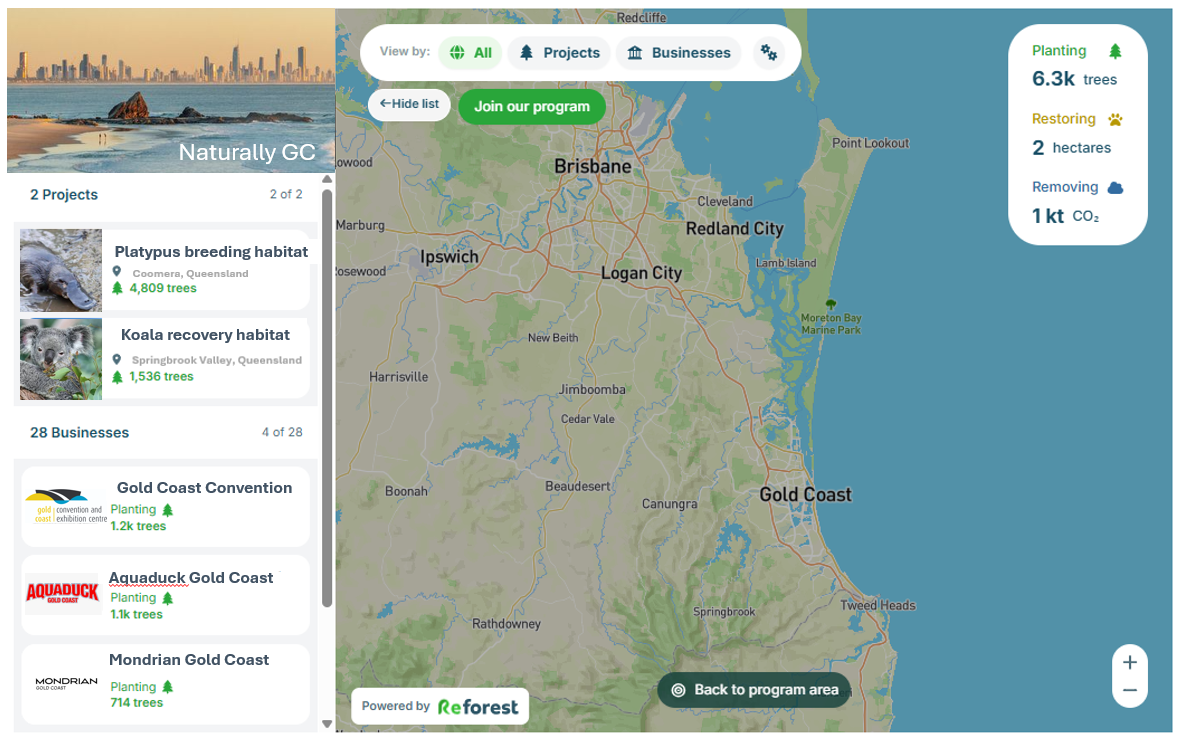Click the 2 hectares statistic
Image resolution: width=1177 pixels, height=736 pixels.
1071,147
